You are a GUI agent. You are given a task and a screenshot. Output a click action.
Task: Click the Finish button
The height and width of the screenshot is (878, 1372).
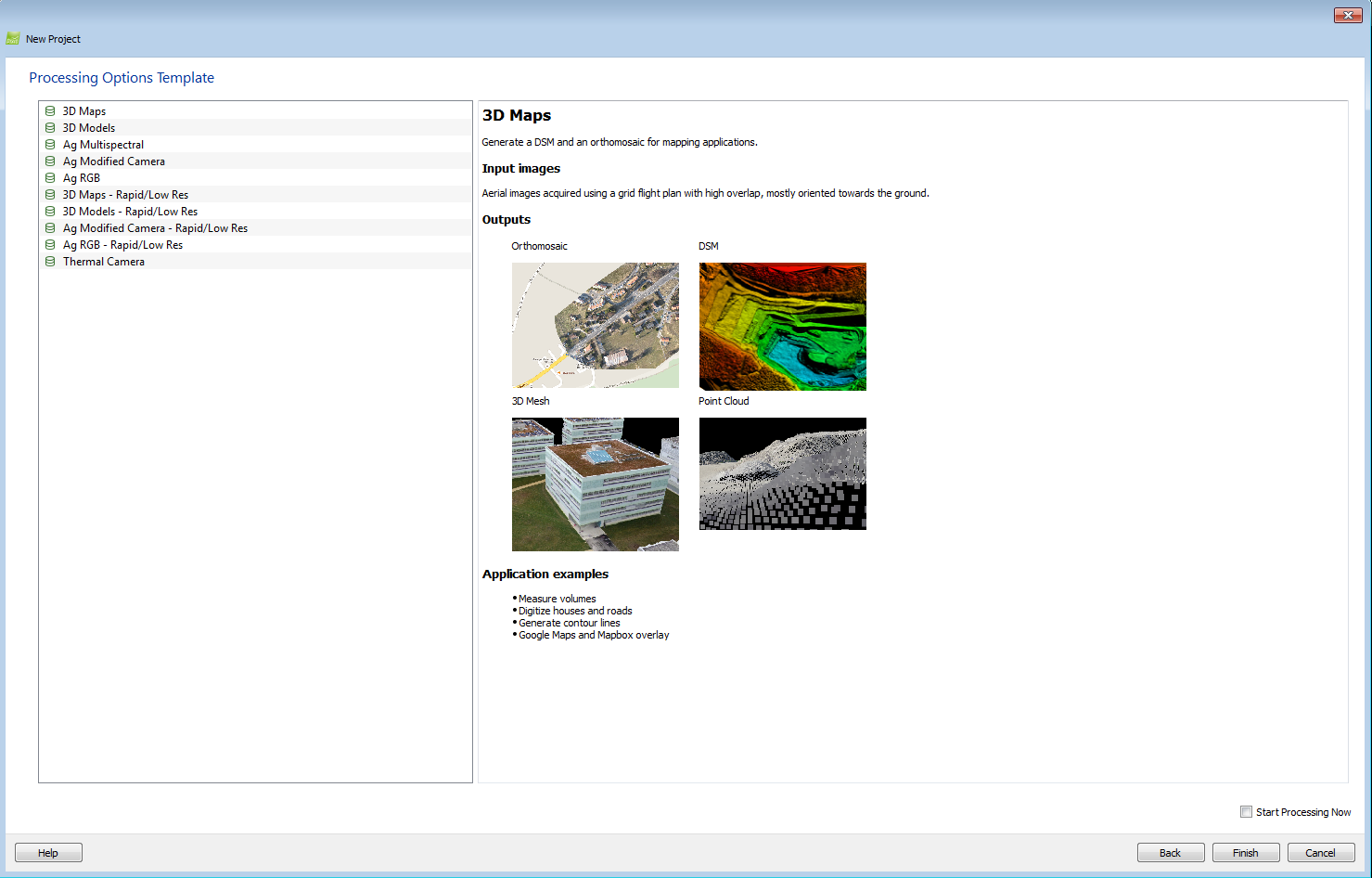(1246, 852)
